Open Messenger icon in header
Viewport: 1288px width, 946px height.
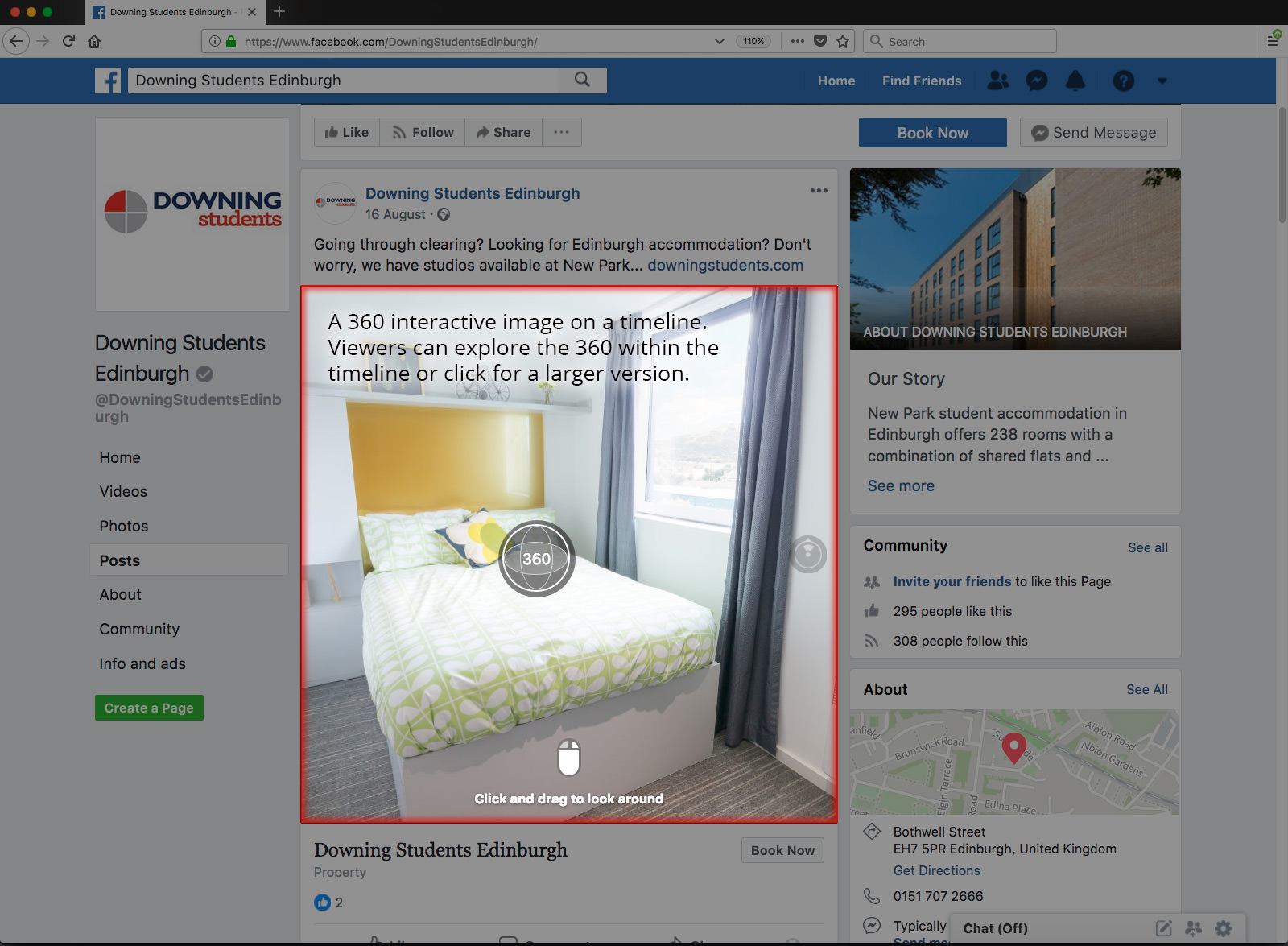click(x=1037, y=81)
